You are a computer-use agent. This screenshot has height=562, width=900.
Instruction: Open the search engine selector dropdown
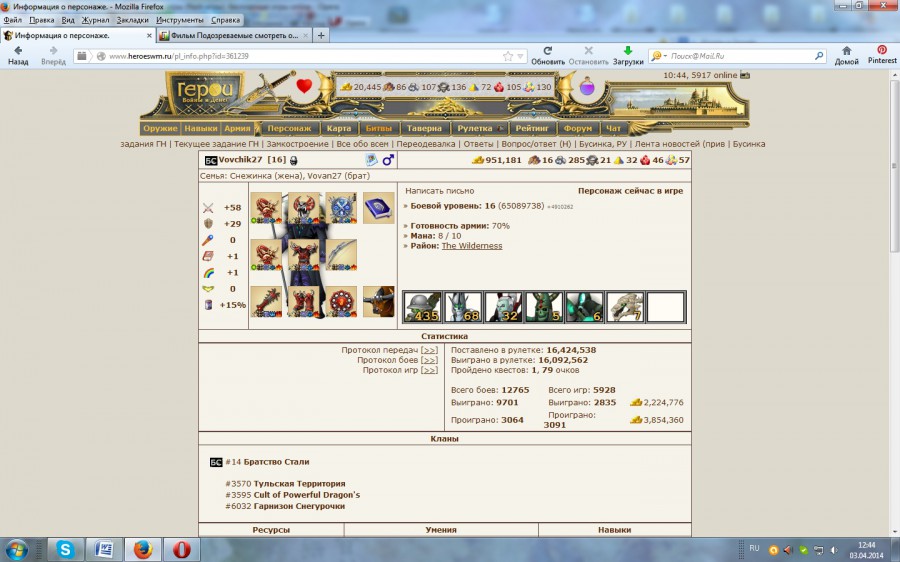click(659, 56)
